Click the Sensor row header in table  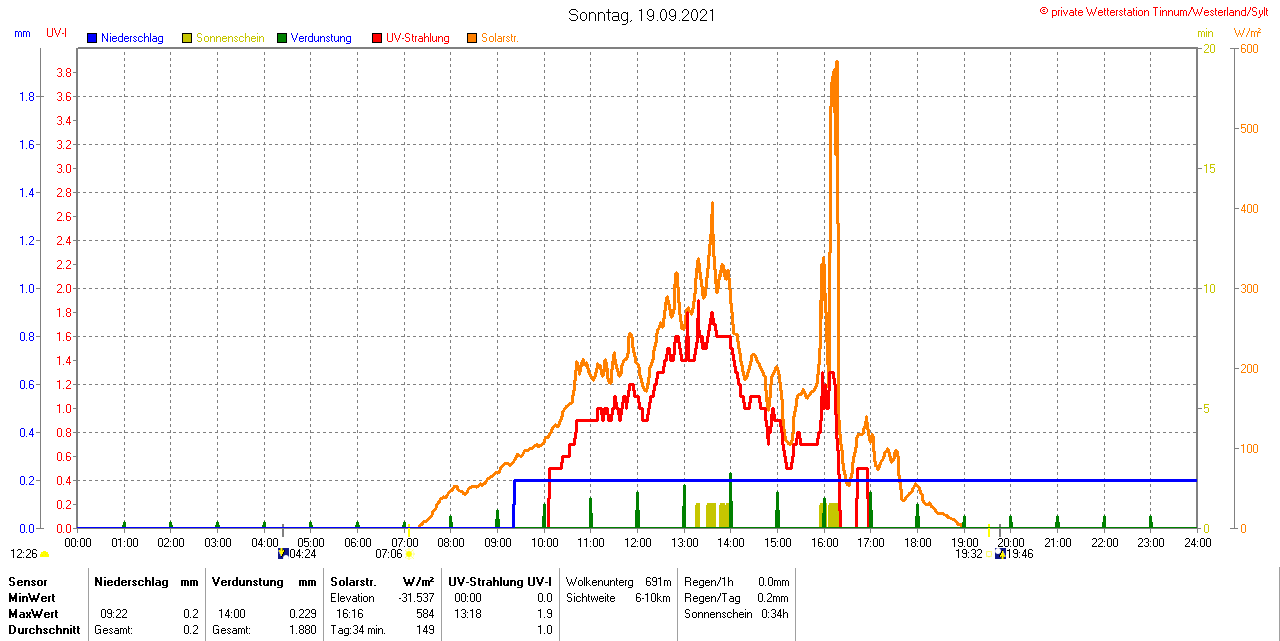pyautogui.click(x=28, y=581)
